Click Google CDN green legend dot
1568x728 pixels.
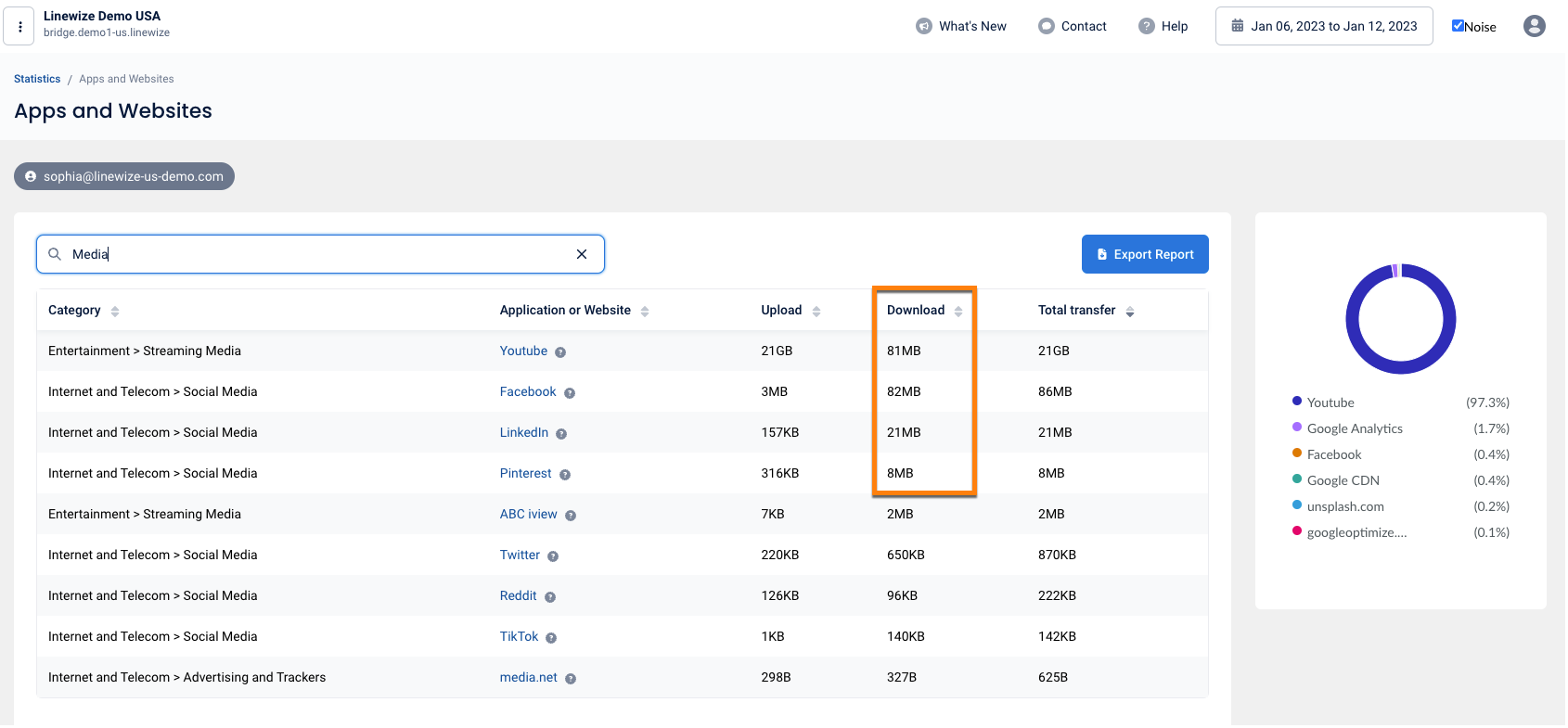click(x=1297, y=479)
